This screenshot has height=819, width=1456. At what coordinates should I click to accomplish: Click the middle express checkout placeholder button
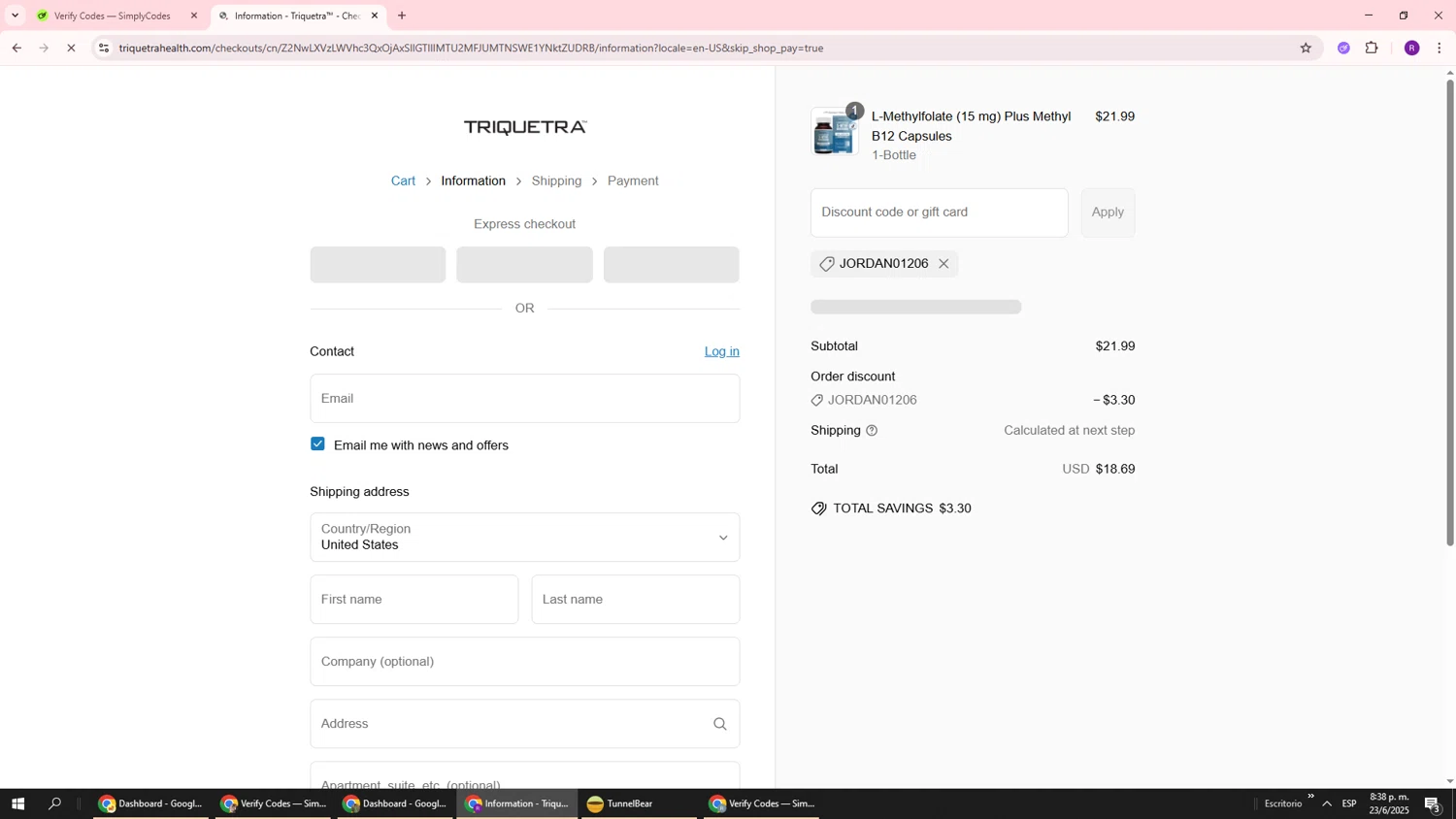pyautogui.click(x=524, y=264)
